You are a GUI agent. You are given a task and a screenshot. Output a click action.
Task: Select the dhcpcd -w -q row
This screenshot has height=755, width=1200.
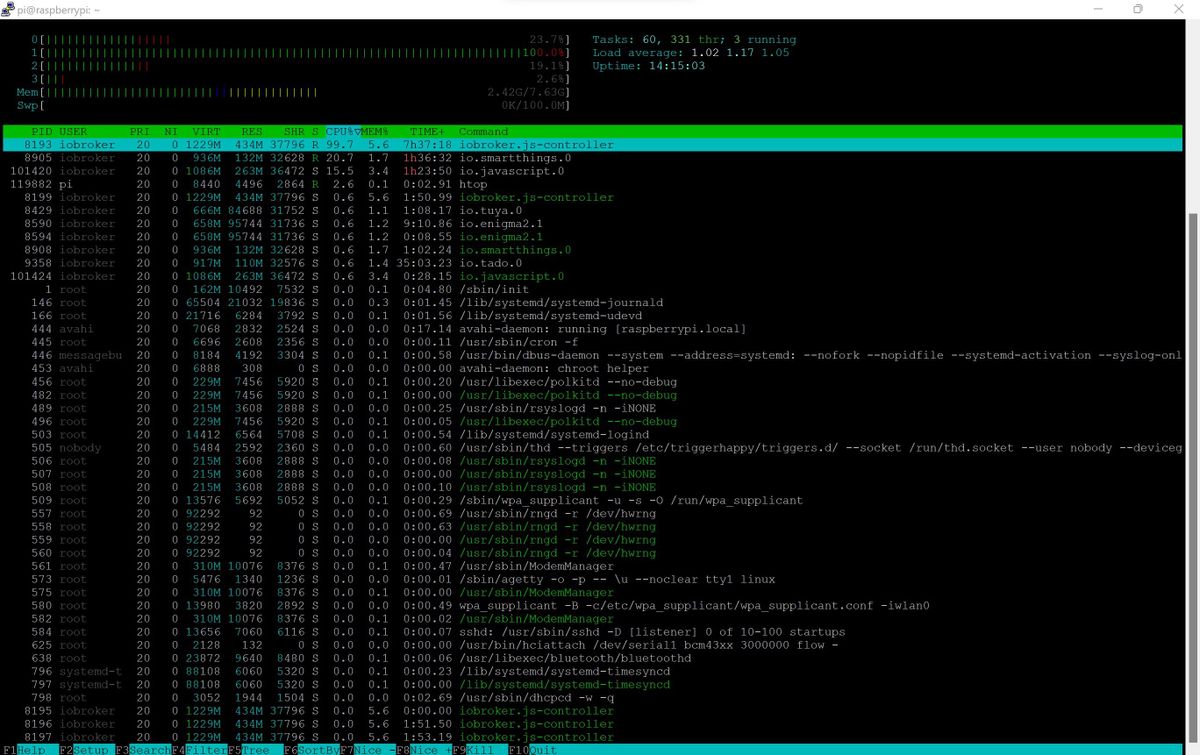tap(592, 697)
